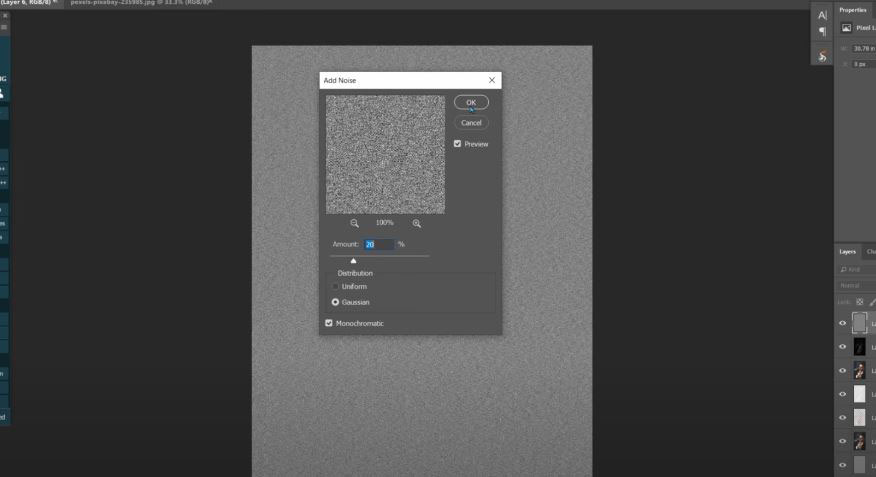Image resolution: width=876 pixels, height=477 pixels.
Task: Select the pure white layer thumbnail
Action: [860, 394]
